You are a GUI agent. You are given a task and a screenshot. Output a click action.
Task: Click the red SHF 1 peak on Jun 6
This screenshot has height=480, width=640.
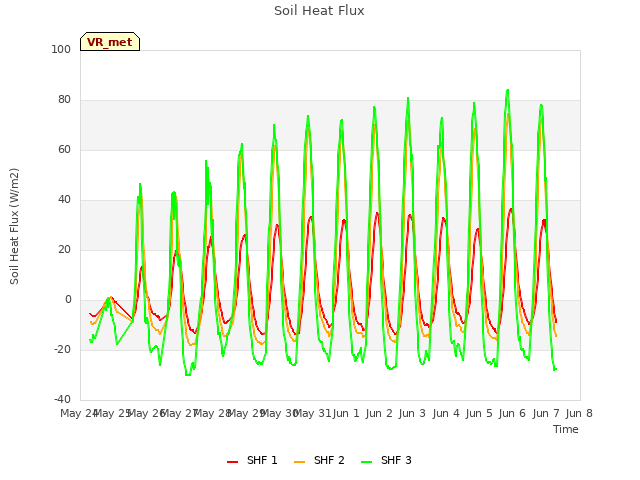[x=511, y=209]
